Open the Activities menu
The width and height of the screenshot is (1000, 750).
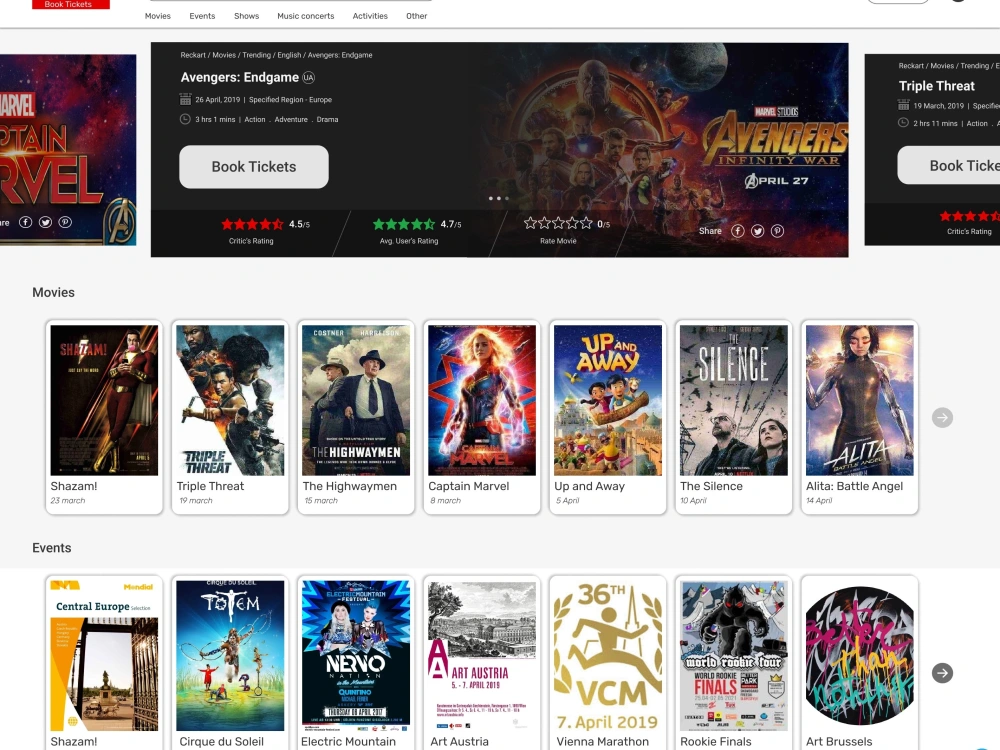(x=370, y=16)
